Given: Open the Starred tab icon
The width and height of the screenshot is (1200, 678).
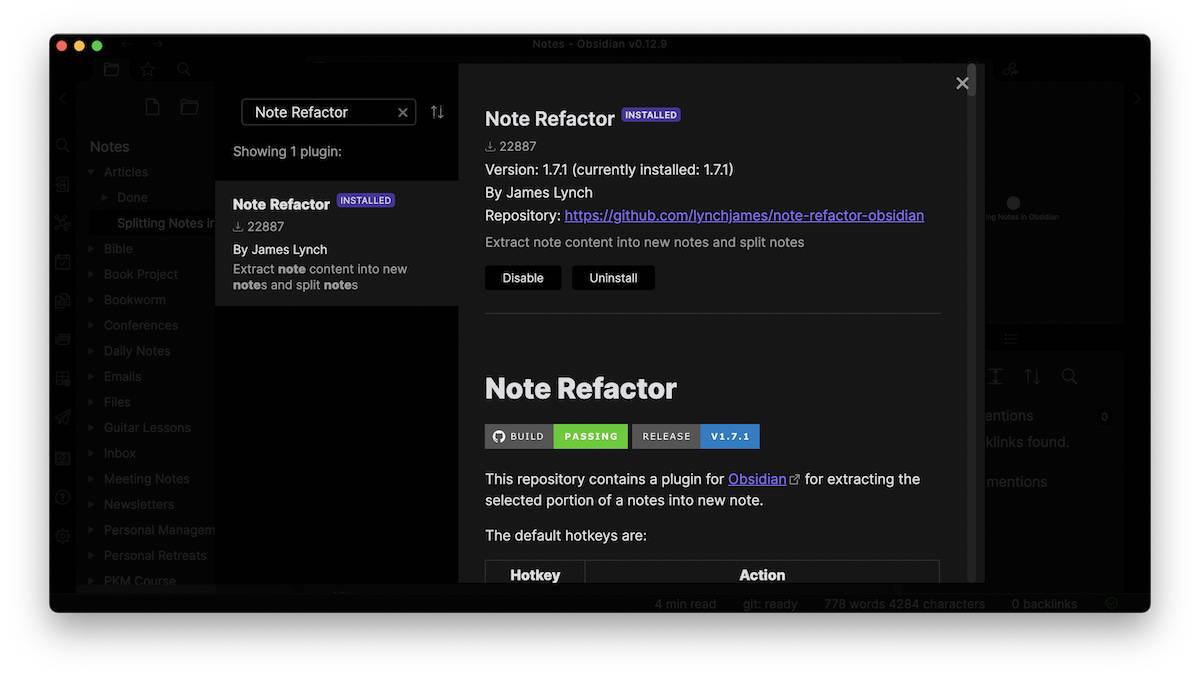Looking at the screenshot, I should pos(147,69).
